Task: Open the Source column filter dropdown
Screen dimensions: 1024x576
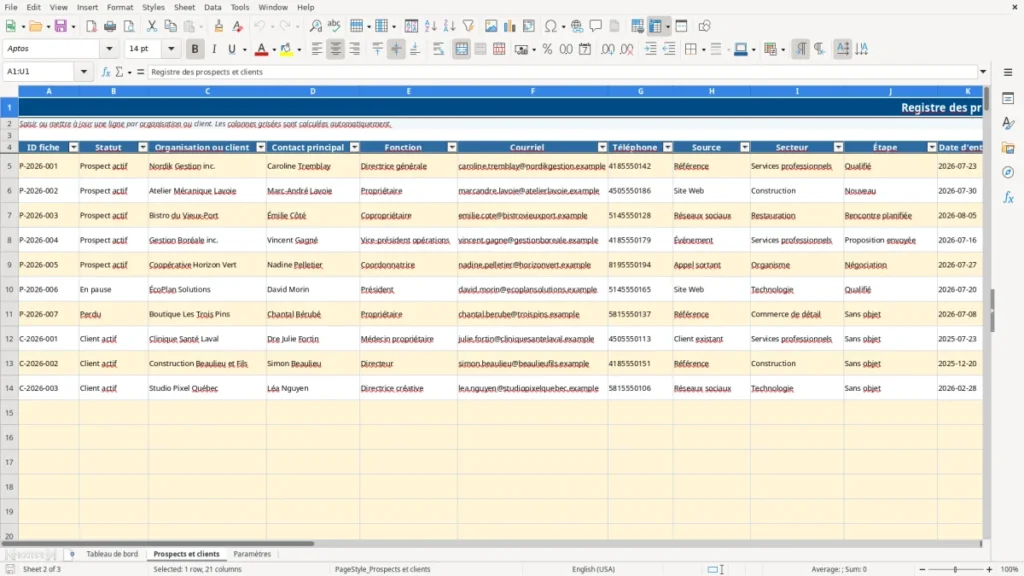Action: [x=744, y=148]
